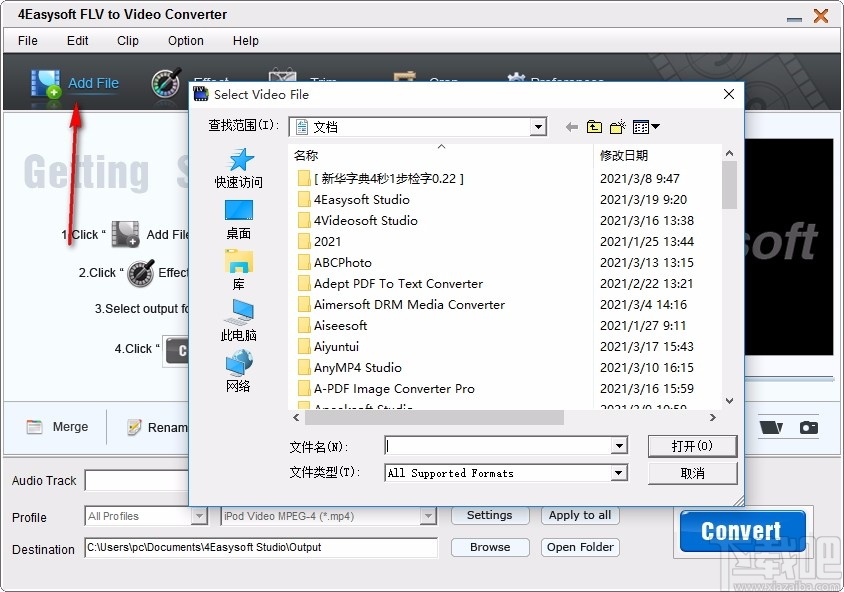844x592 pixels.
Task: Open the Views dropdown arrow in the dialog
Action: pos(655,127)
